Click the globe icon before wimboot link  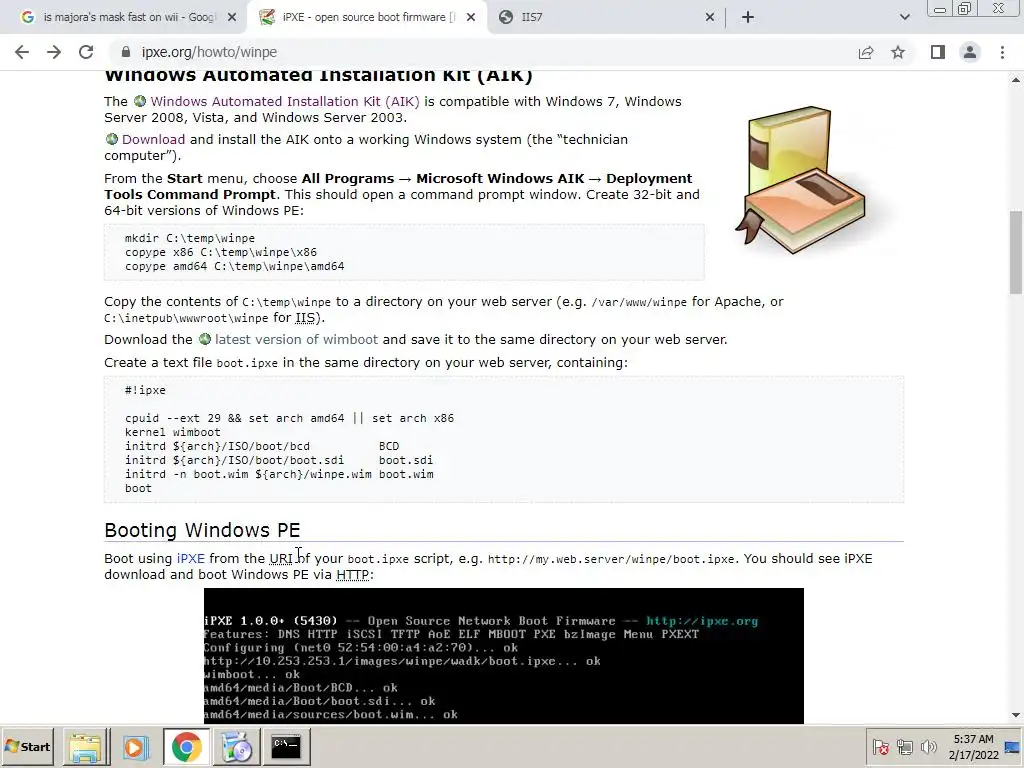tap(205, 339)
